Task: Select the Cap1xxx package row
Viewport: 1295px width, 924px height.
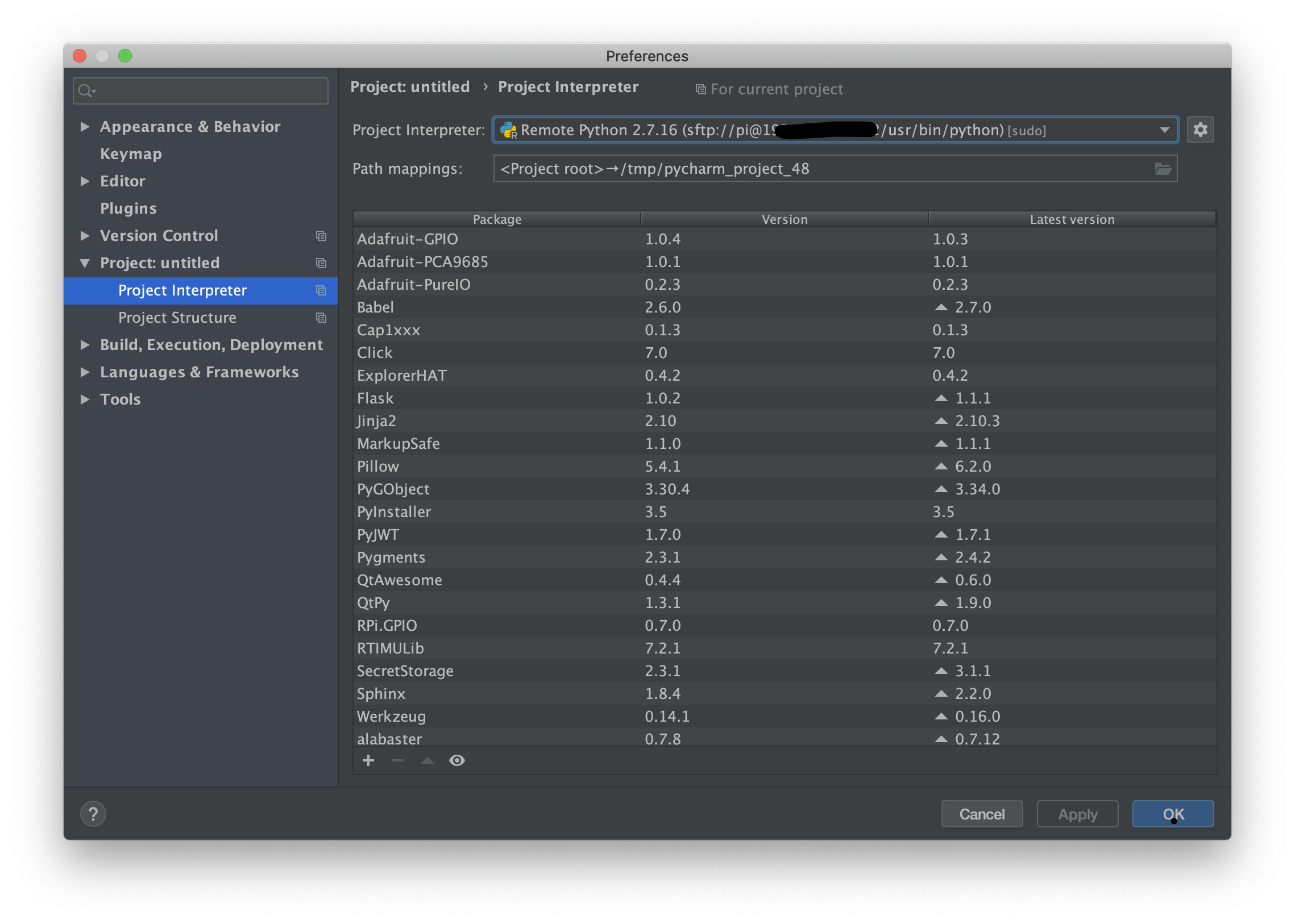Action: (x=785, y=330)
